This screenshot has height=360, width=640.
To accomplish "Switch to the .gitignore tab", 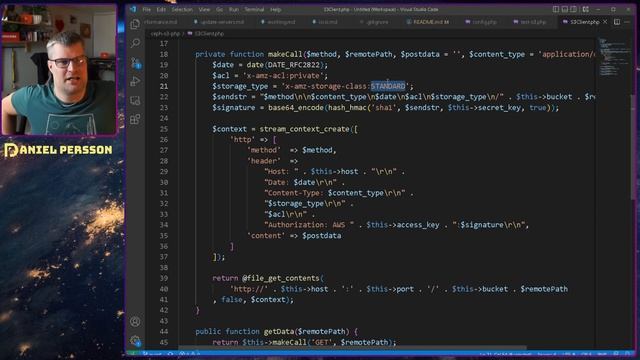I will click(x=374, y=22).
